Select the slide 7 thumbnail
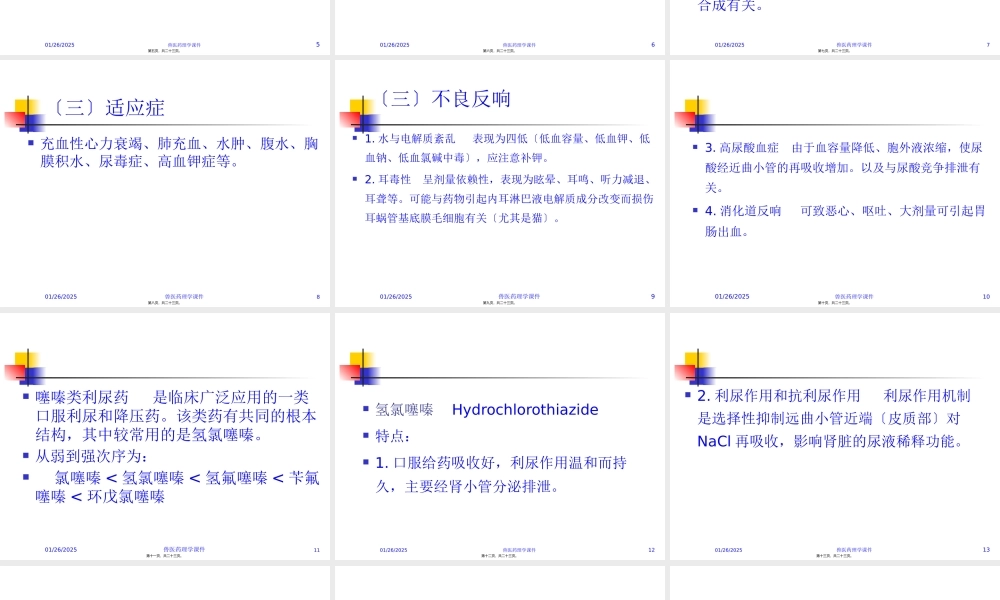This screenshot has width=1000, height=600. pyautogui.click(x=833, y=25)
